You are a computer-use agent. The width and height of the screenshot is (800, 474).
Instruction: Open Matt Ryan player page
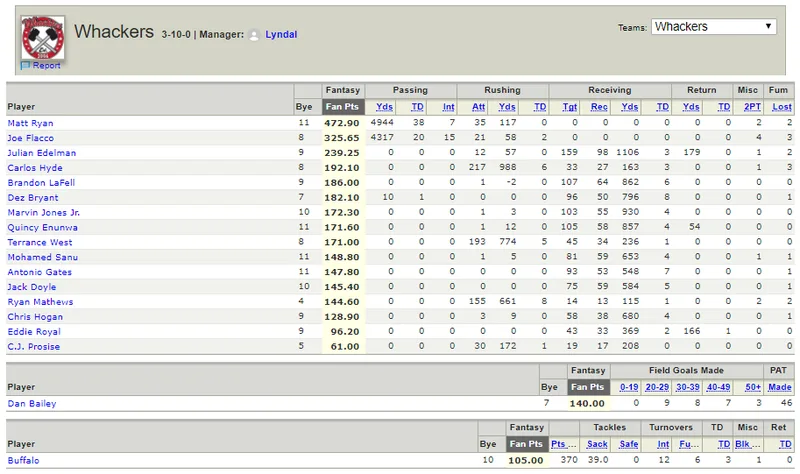(x=30, y=123)
